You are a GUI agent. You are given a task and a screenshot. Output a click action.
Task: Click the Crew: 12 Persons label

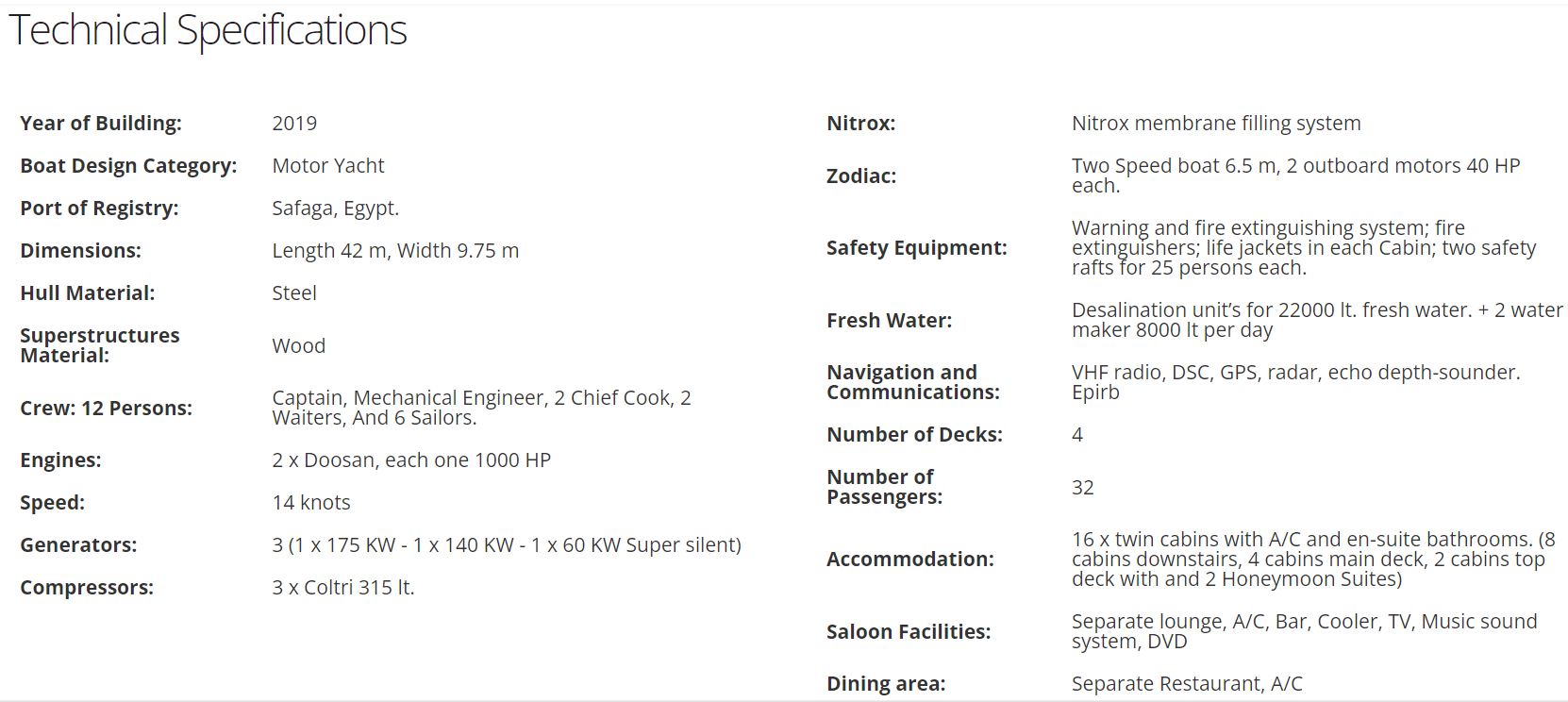pos(106,409)
